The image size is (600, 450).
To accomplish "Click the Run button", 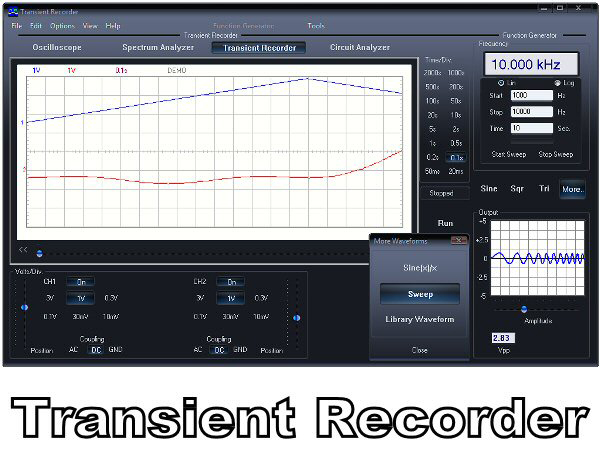I will point(445,223).
